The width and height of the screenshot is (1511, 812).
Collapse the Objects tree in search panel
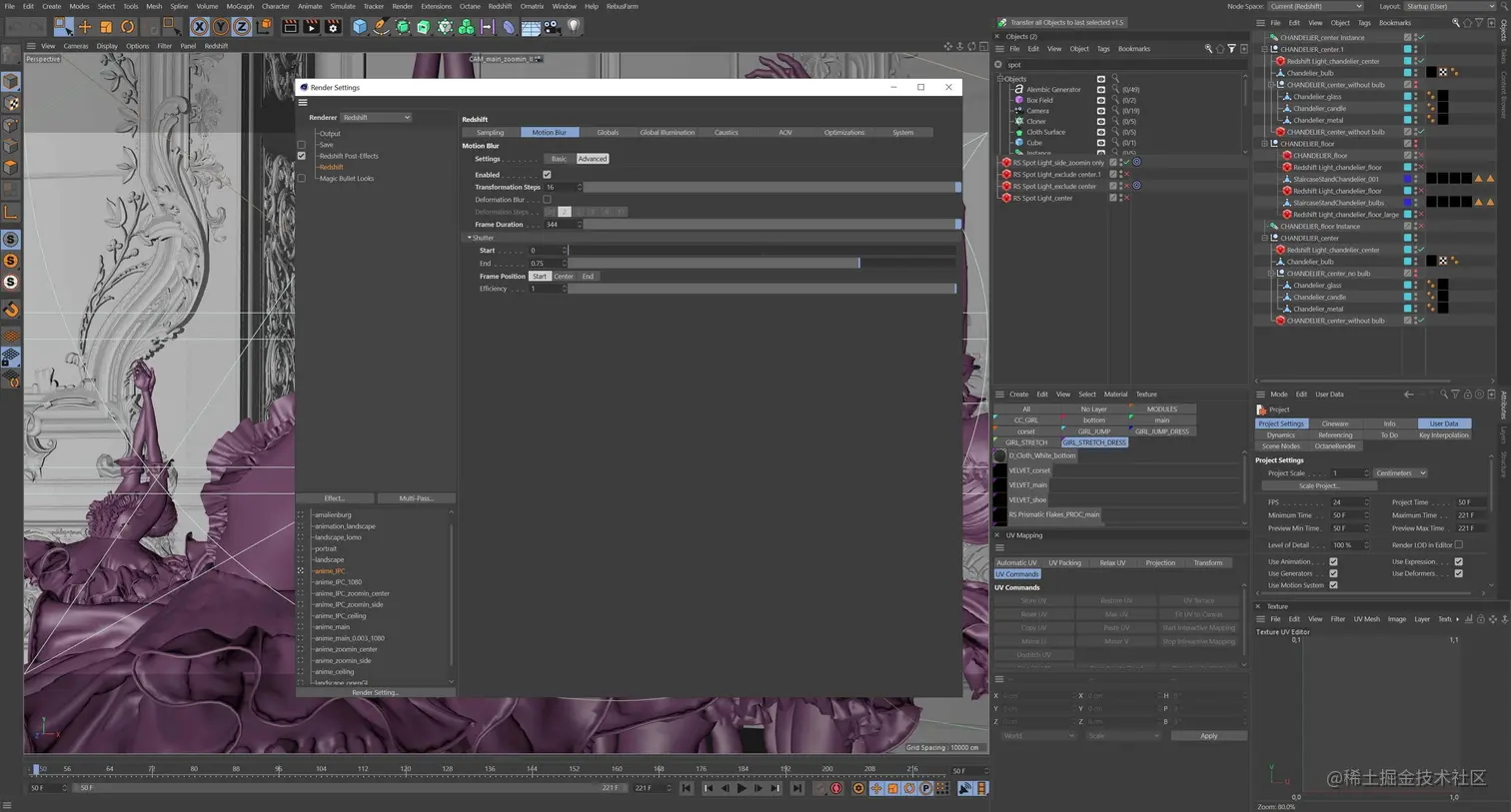point(999,79)
